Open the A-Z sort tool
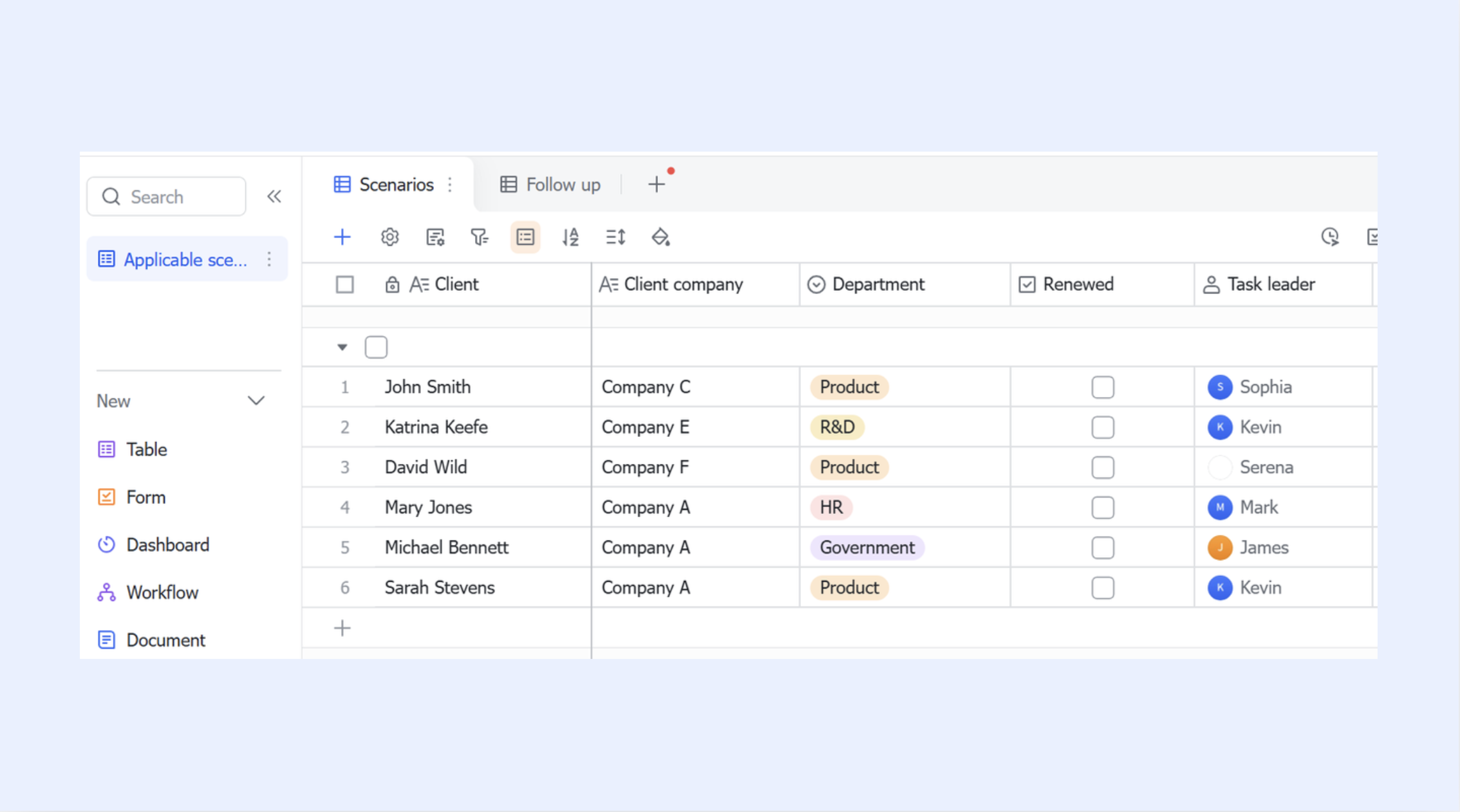This screenshot has height=812, width=1460. 570,237
